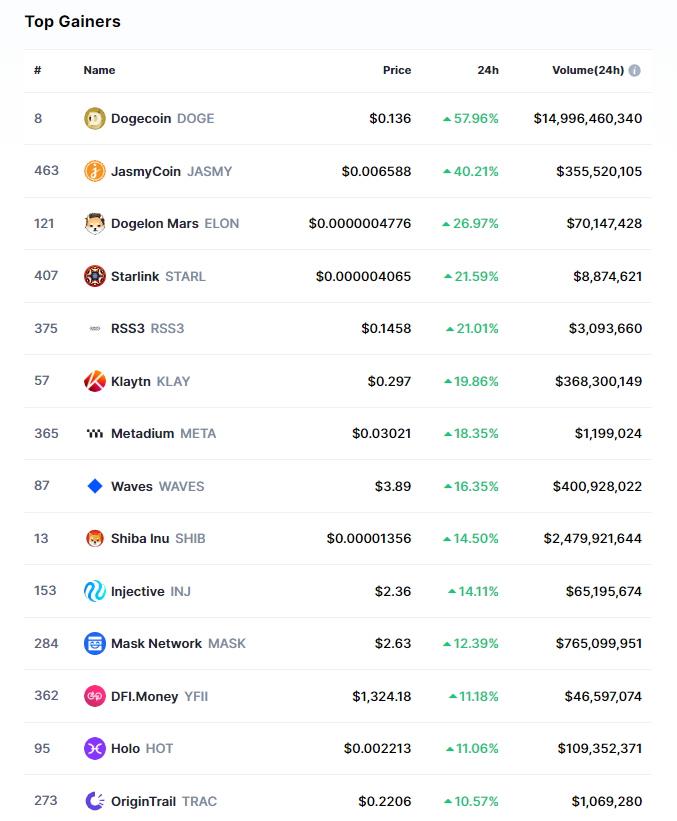Click the Starlink coin logo icon
Image resolution: width=677 pixels, height=821 pixels.
pos(95,276)
